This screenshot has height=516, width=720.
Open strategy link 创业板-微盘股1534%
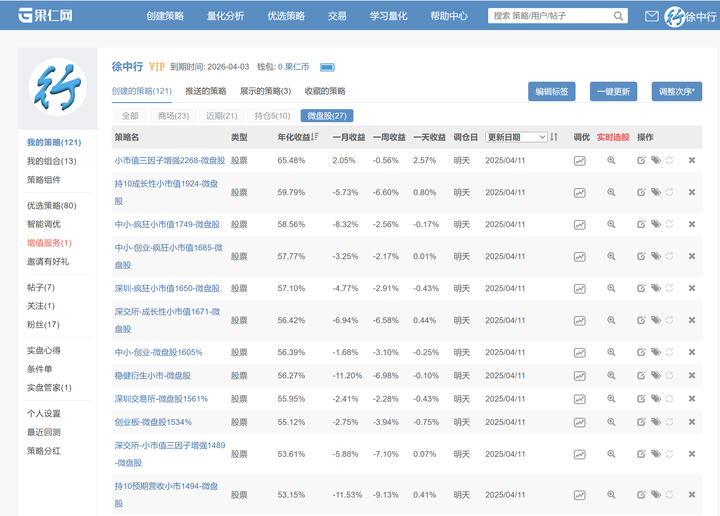pyautogui.click(x=153, y=422)
